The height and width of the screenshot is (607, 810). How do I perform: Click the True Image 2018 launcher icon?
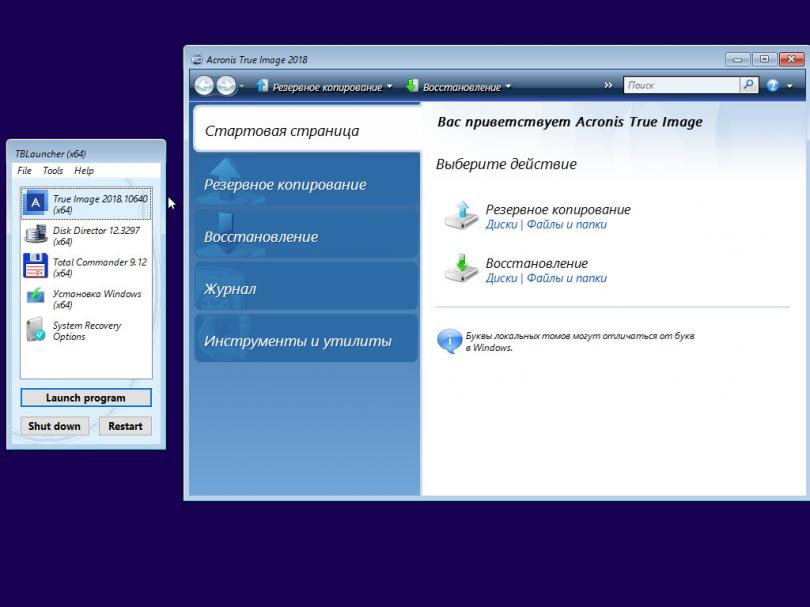(35, 203)
